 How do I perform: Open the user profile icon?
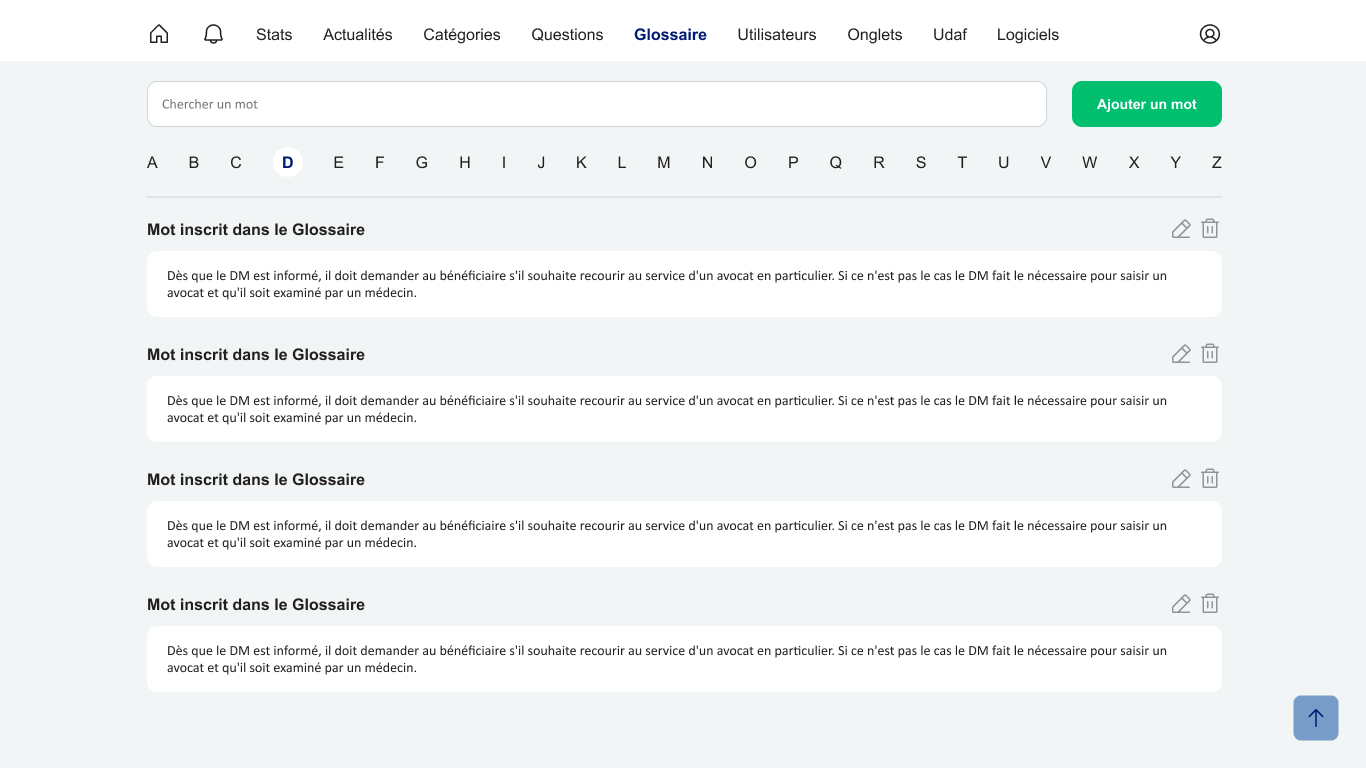[x=1210, y=34]
